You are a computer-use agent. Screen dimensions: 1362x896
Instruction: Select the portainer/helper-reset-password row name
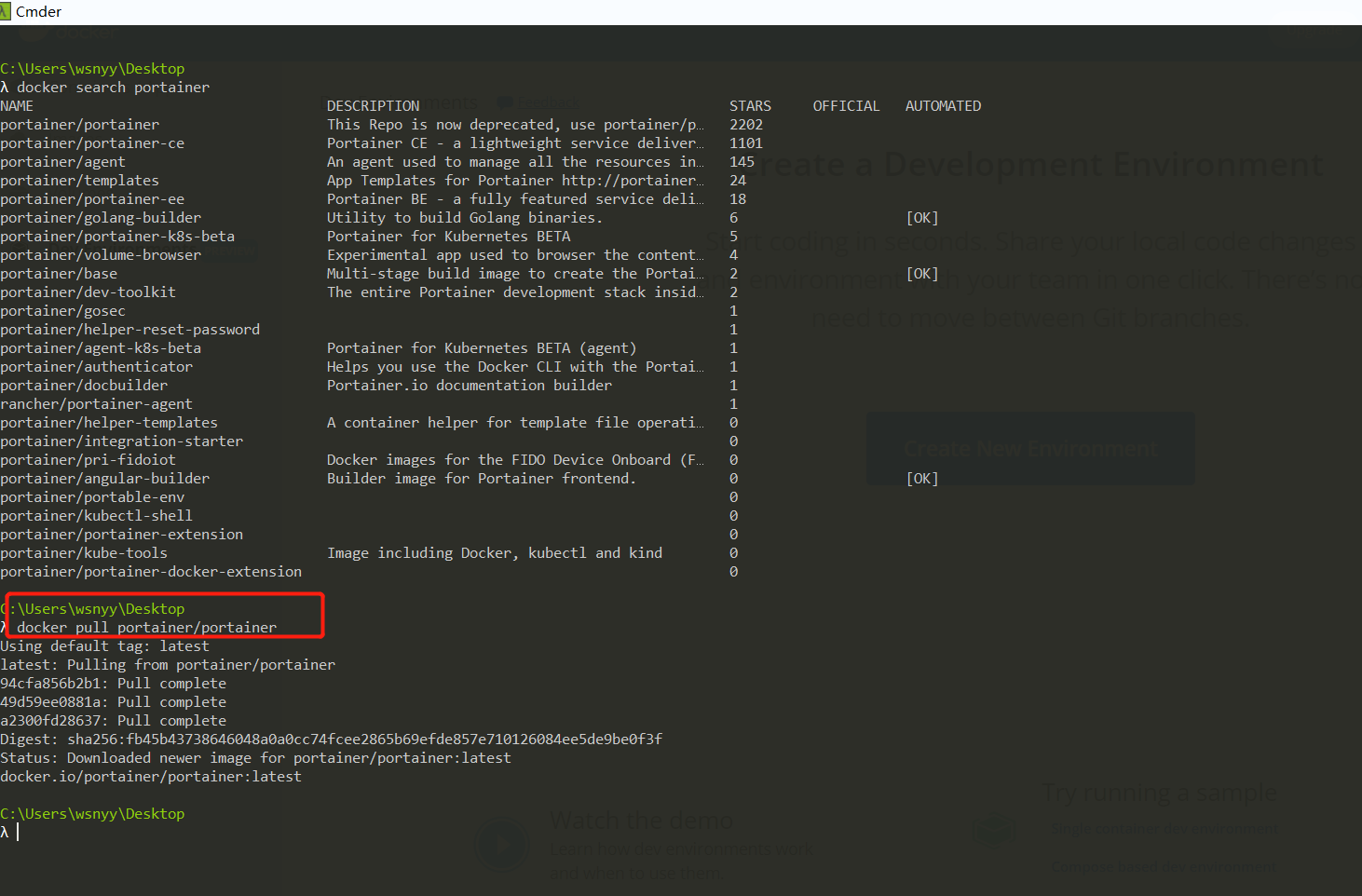(x=129, y=330)
